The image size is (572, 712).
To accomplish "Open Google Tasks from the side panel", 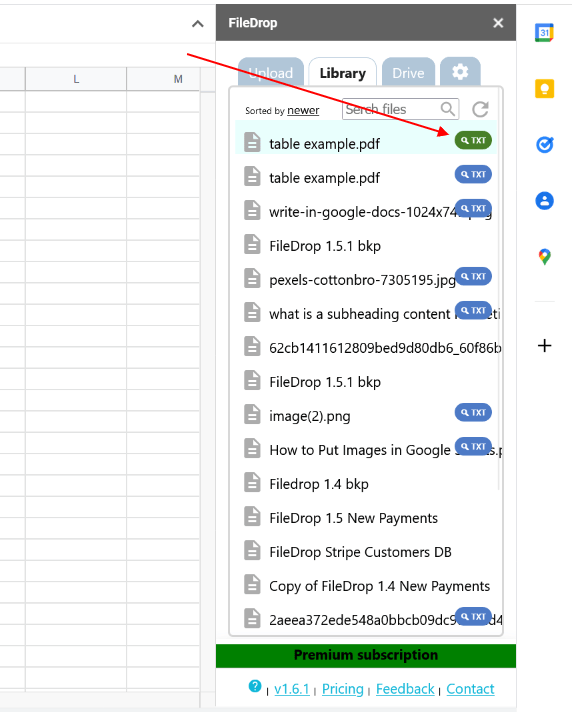I will click(x=544, y=145).
